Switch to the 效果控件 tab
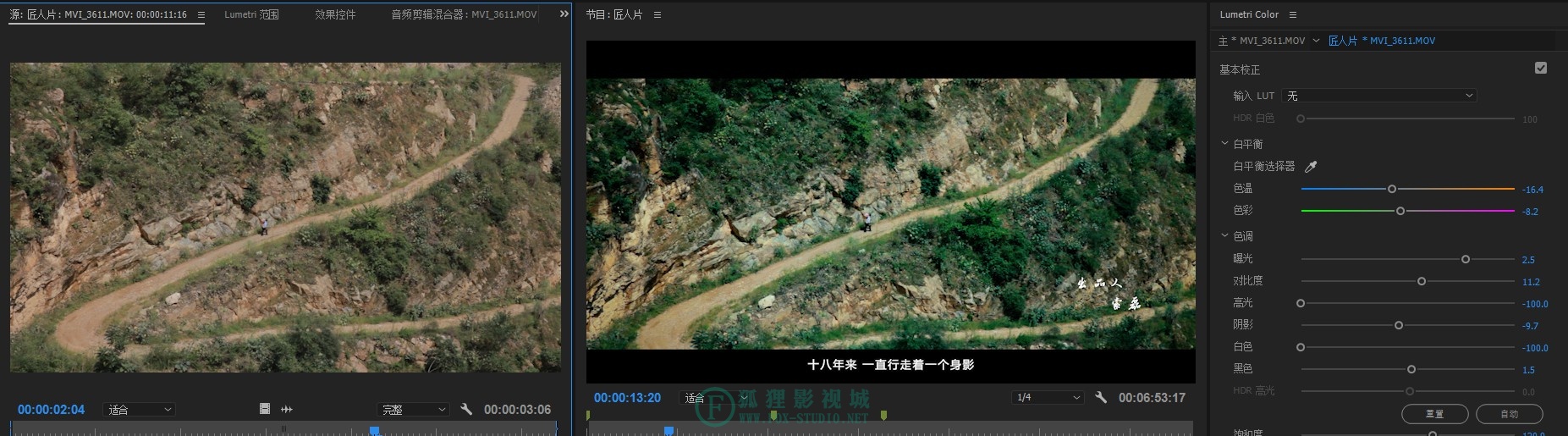This screenshot has height=436, width=1568. pos(335,14)
